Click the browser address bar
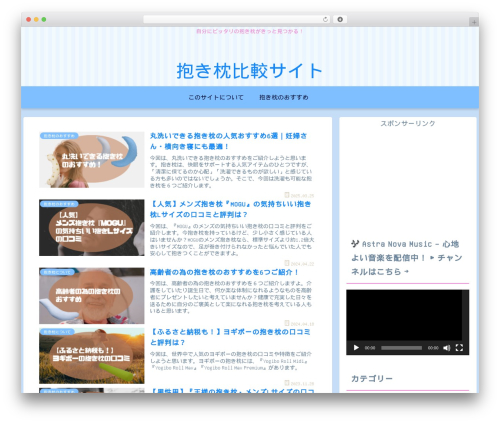Viewport: 500px width, 423px height. (236, 20)
